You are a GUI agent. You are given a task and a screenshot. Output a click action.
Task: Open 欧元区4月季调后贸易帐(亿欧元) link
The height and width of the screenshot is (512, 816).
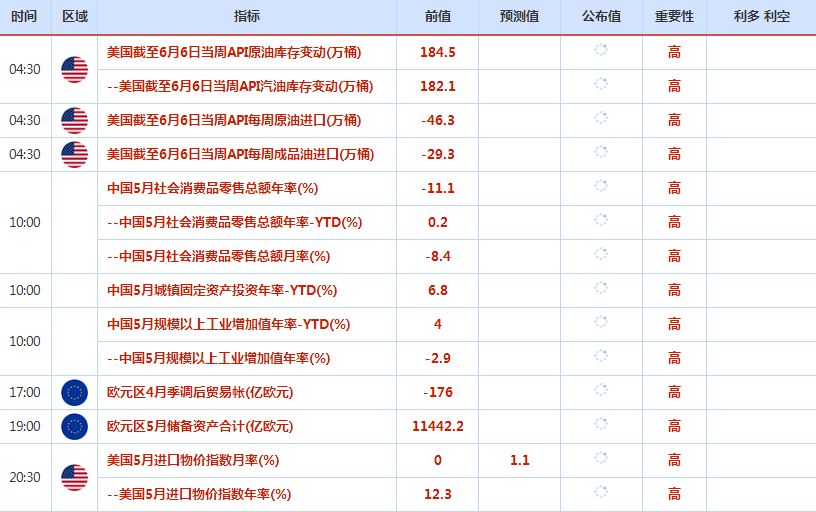point(200,392)
